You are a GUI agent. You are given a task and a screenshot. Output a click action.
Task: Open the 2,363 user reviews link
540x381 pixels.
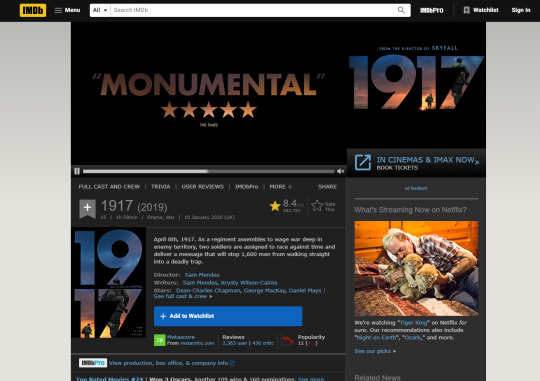pos(235,343)
